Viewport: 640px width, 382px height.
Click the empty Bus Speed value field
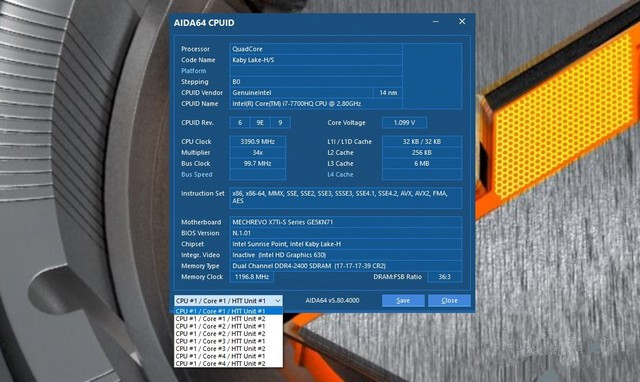258,174
